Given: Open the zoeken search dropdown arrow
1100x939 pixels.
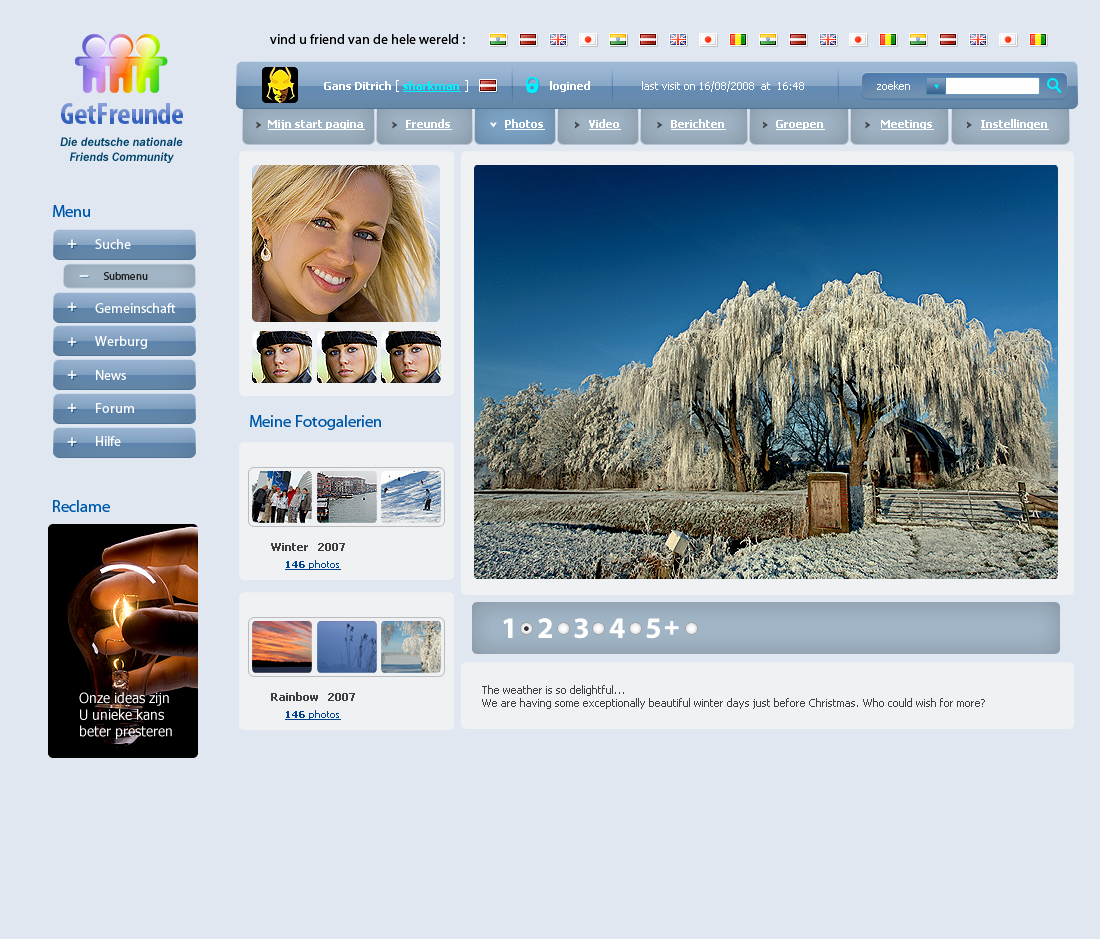Looking at the screenshot, I should pyautogui.click(x=935, y=87).
